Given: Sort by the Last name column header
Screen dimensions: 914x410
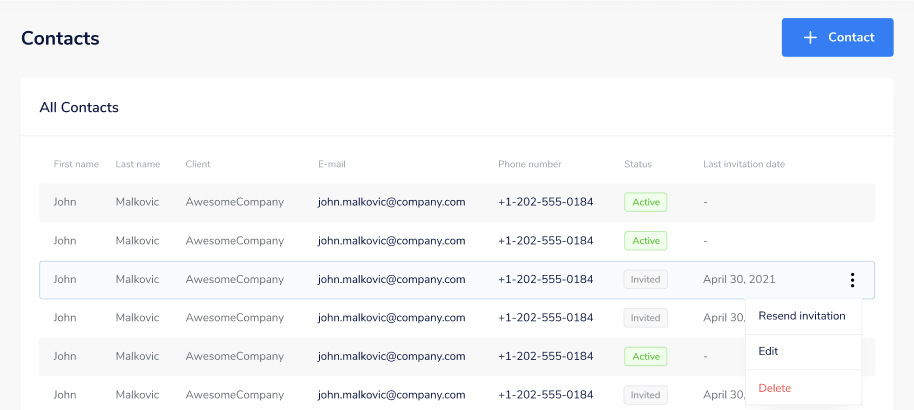Looking at the screenshot, I should click(x=138, y=164).
